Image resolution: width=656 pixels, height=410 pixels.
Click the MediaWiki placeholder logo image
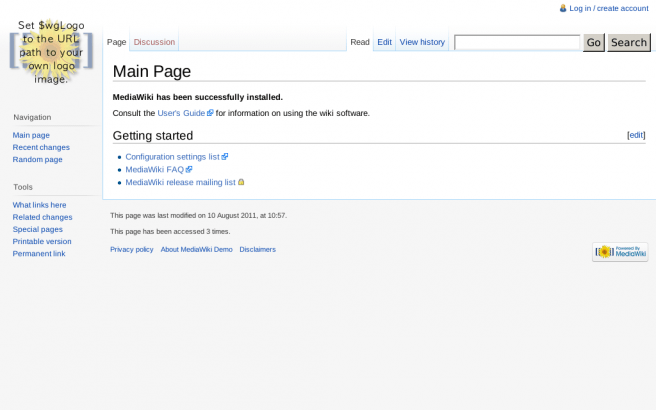pos(51,52)
